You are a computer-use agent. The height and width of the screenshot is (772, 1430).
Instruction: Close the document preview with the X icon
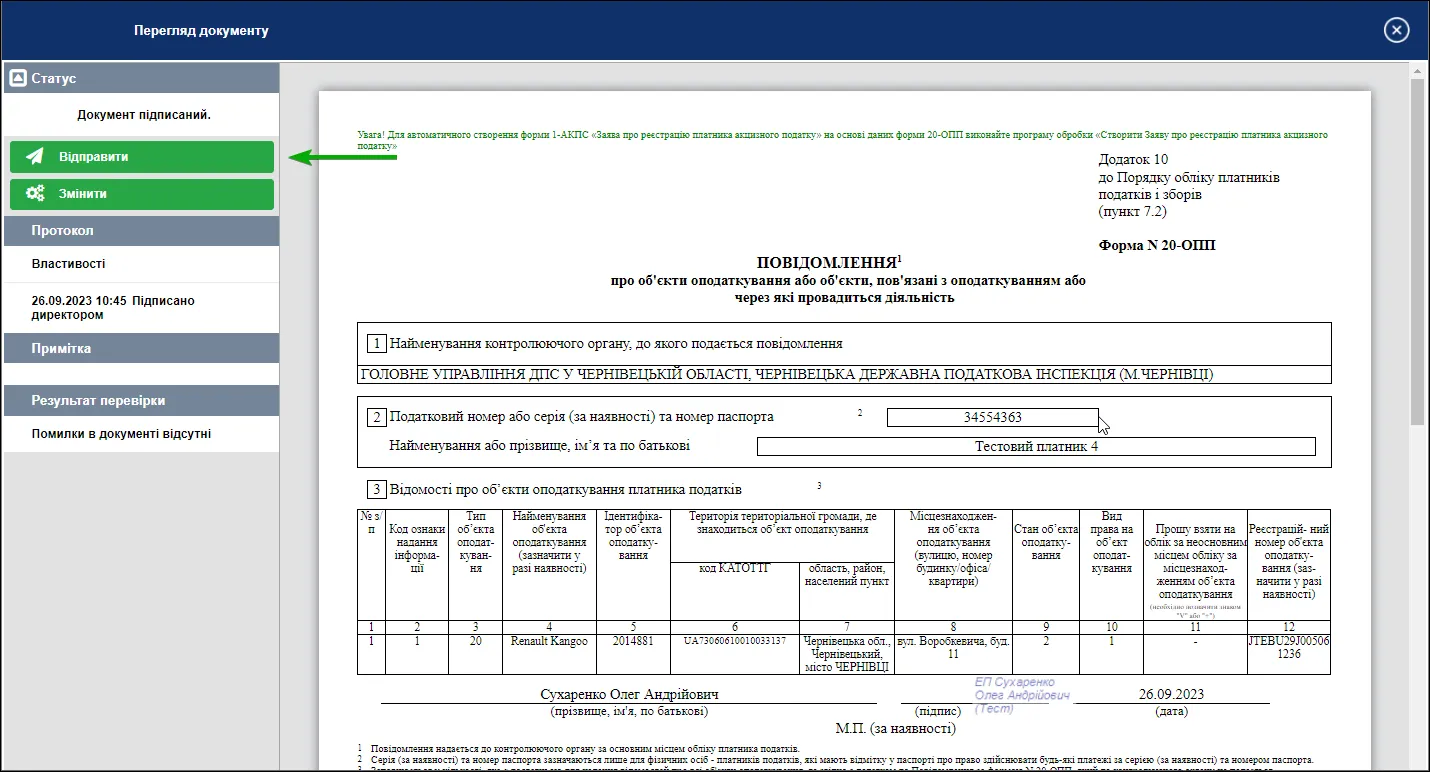[x=1397, y=30]
